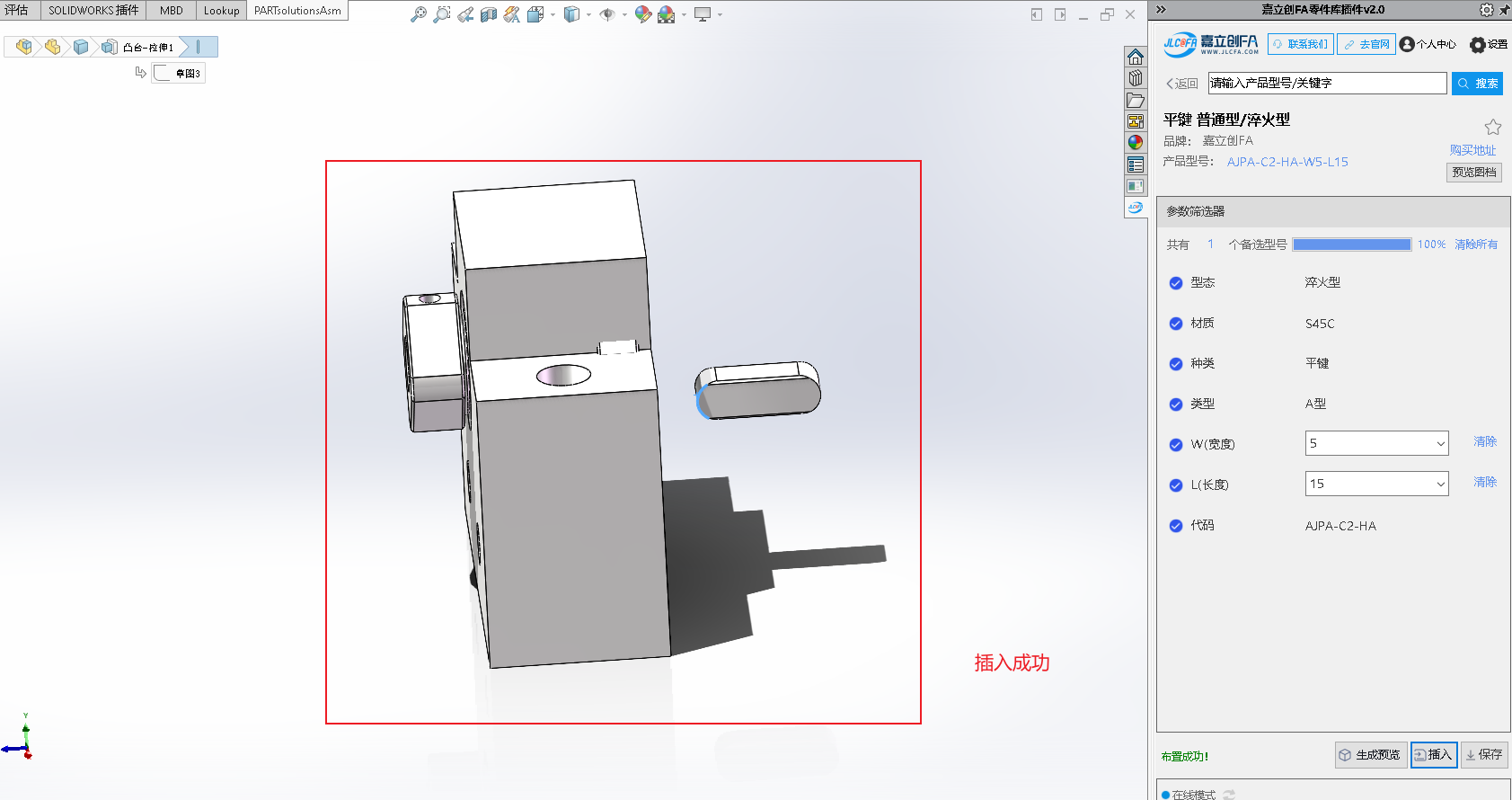Screen dimensions: 1512x800
Task: Toggle the Section View tool
Action: pyautogui.click(x=488, y=14)
